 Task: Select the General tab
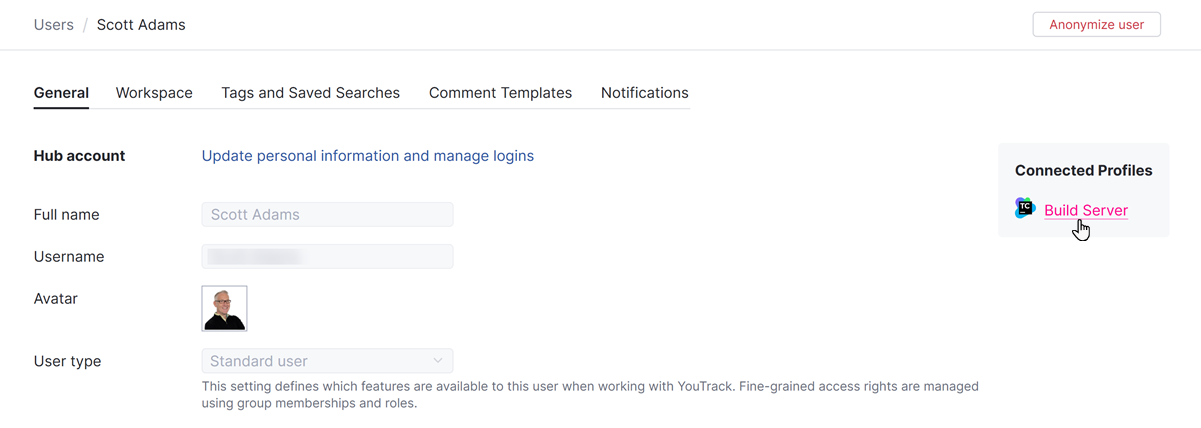[x=61, y=93]
